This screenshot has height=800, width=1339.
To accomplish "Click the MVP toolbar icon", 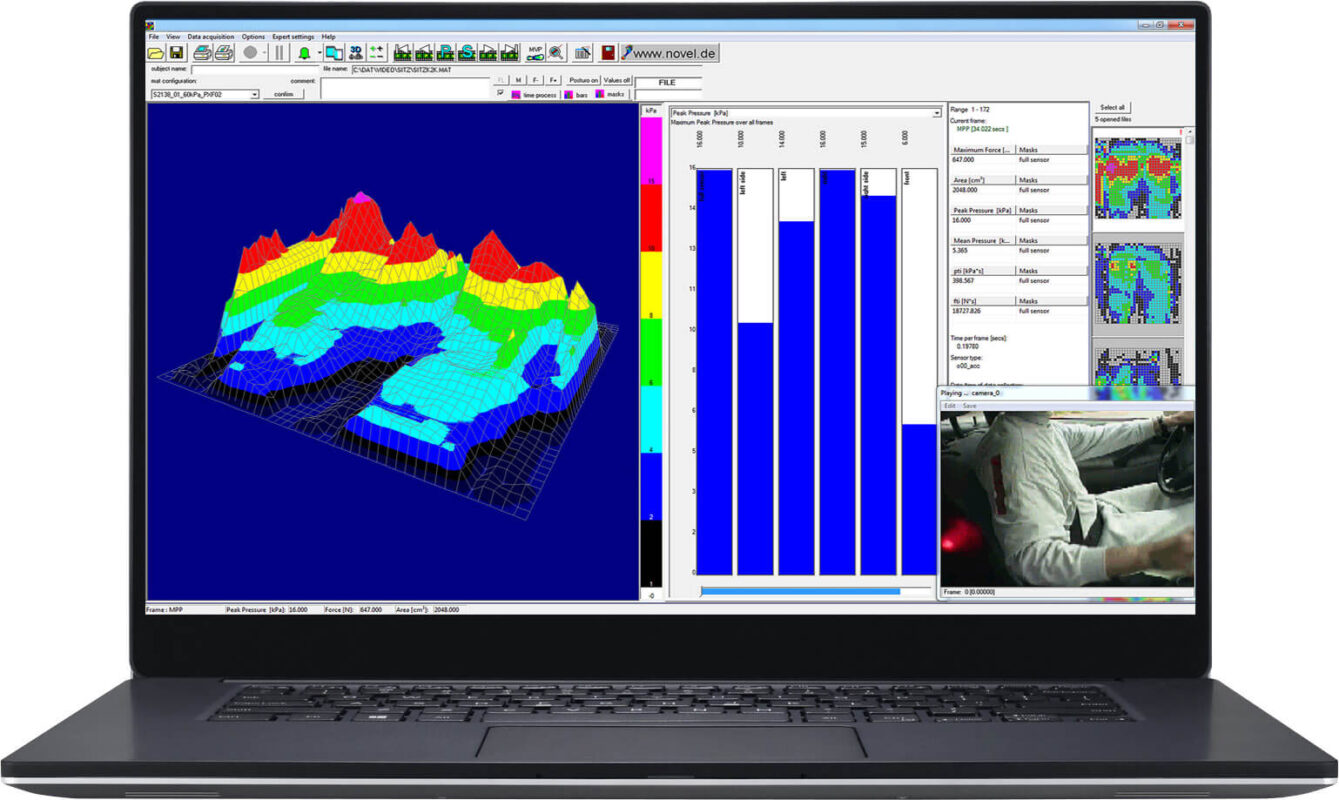I will point(536,52).
